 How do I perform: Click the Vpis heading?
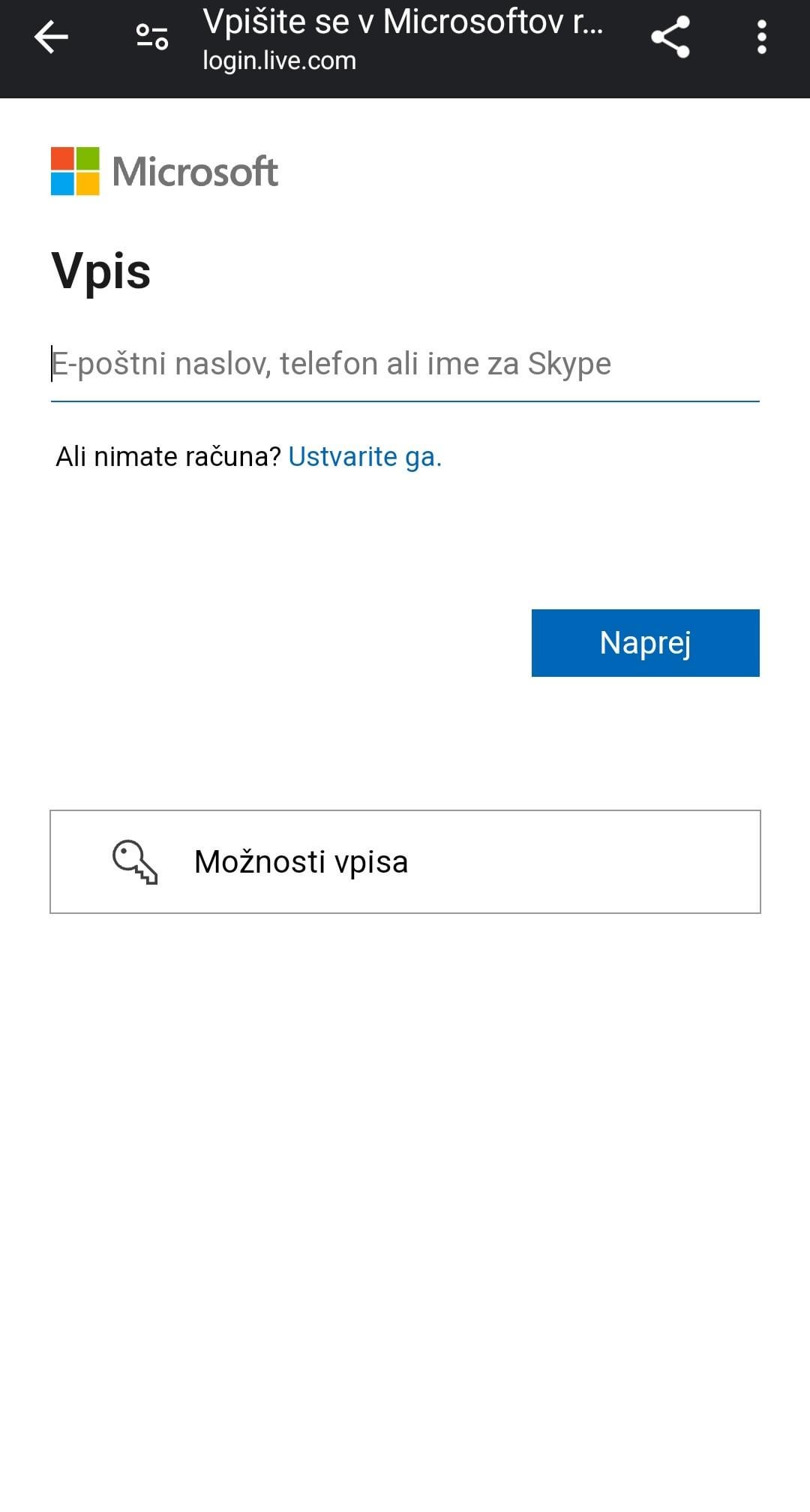point(101,271)
